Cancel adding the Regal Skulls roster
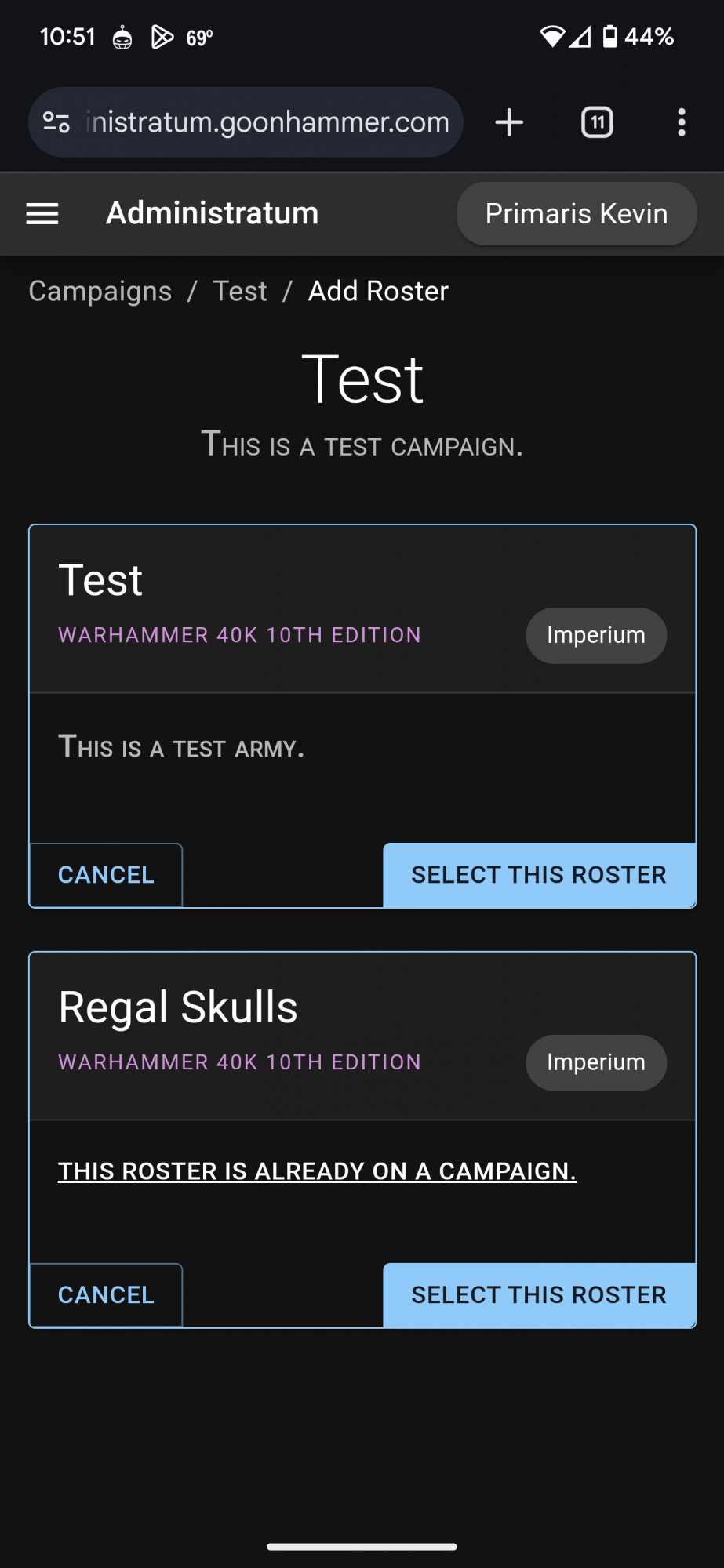 point(105,1295)
